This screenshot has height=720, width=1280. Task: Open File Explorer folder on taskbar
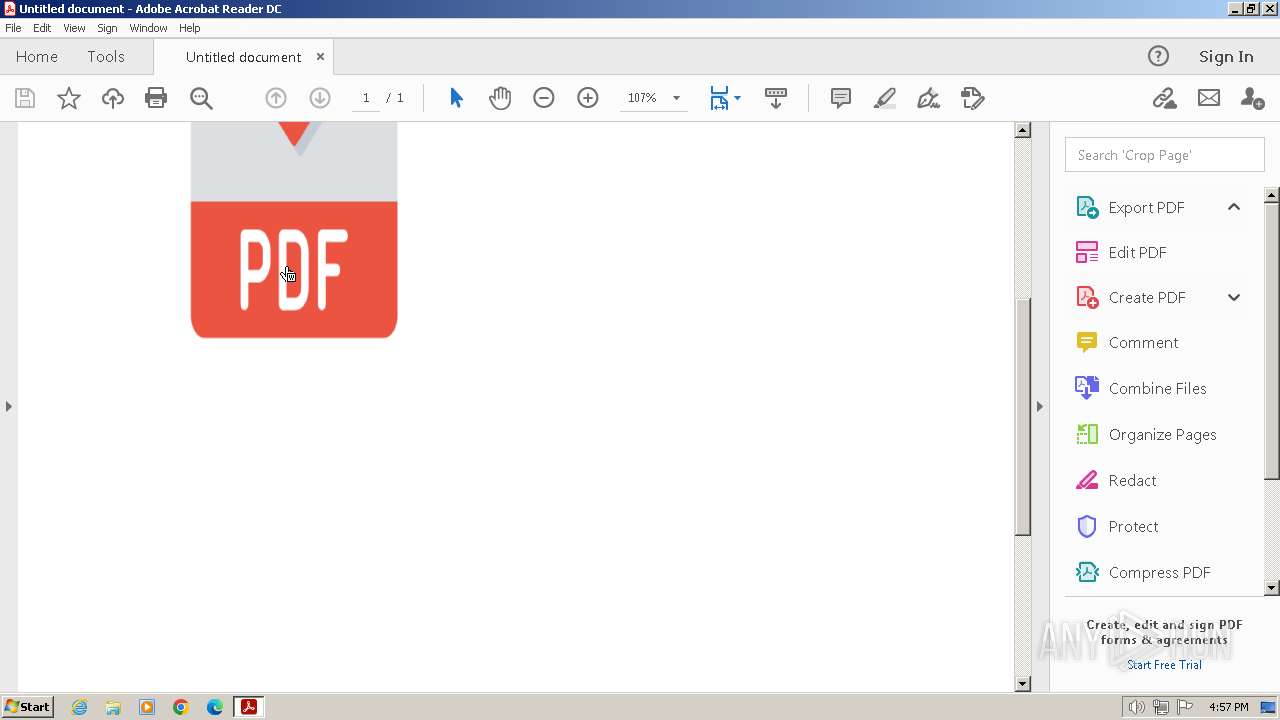pyautogui.click(x=113, y=707)
